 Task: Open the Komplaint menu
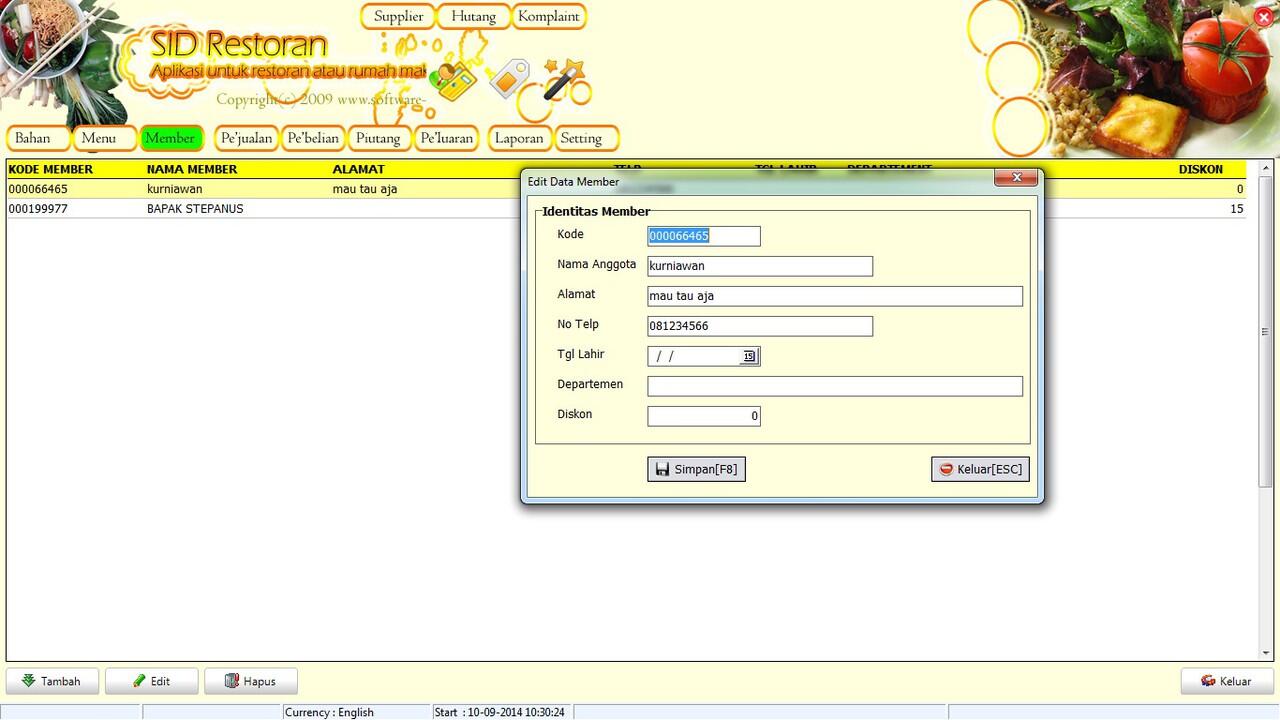(x=548, y=16)
